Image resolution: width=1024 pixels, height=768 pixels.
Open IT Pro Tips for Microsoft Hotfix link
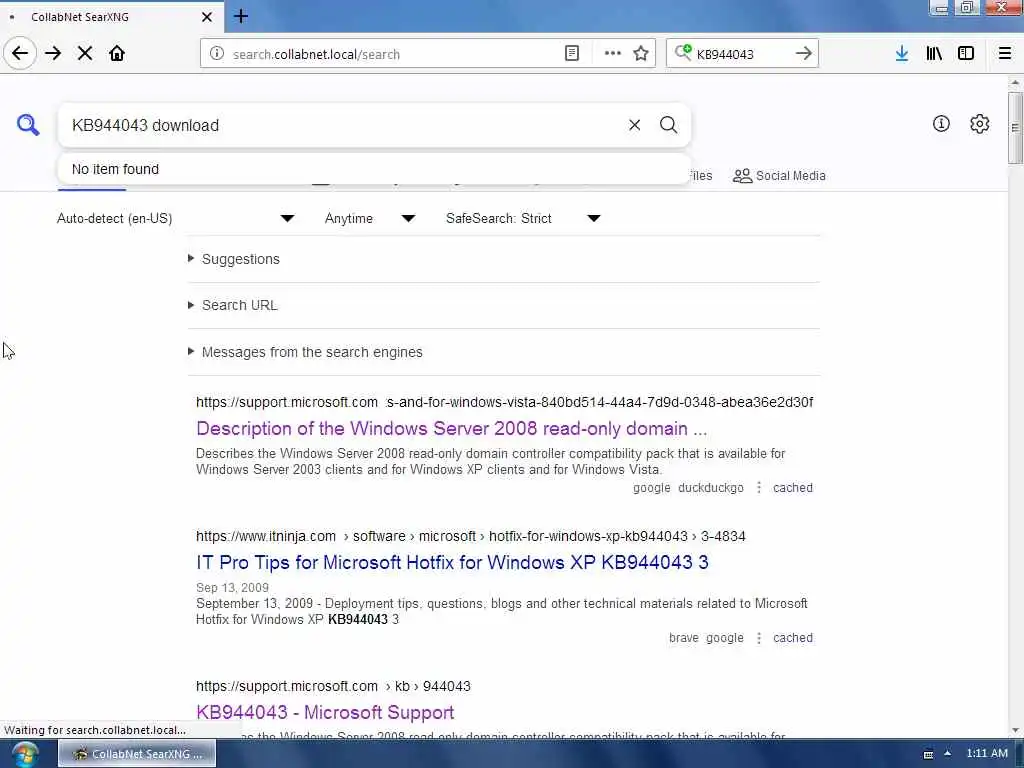(452, 563)
